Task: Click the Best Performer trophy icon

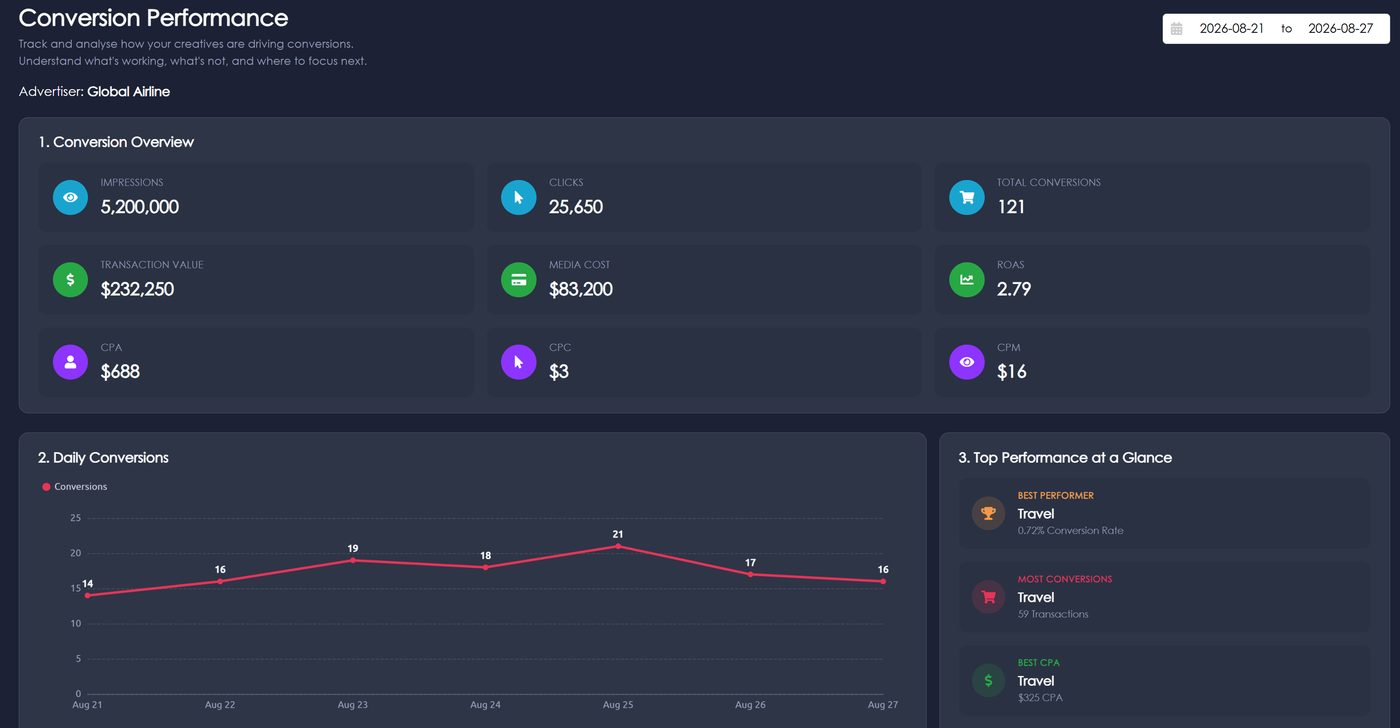Action: (x=988, y=513)
